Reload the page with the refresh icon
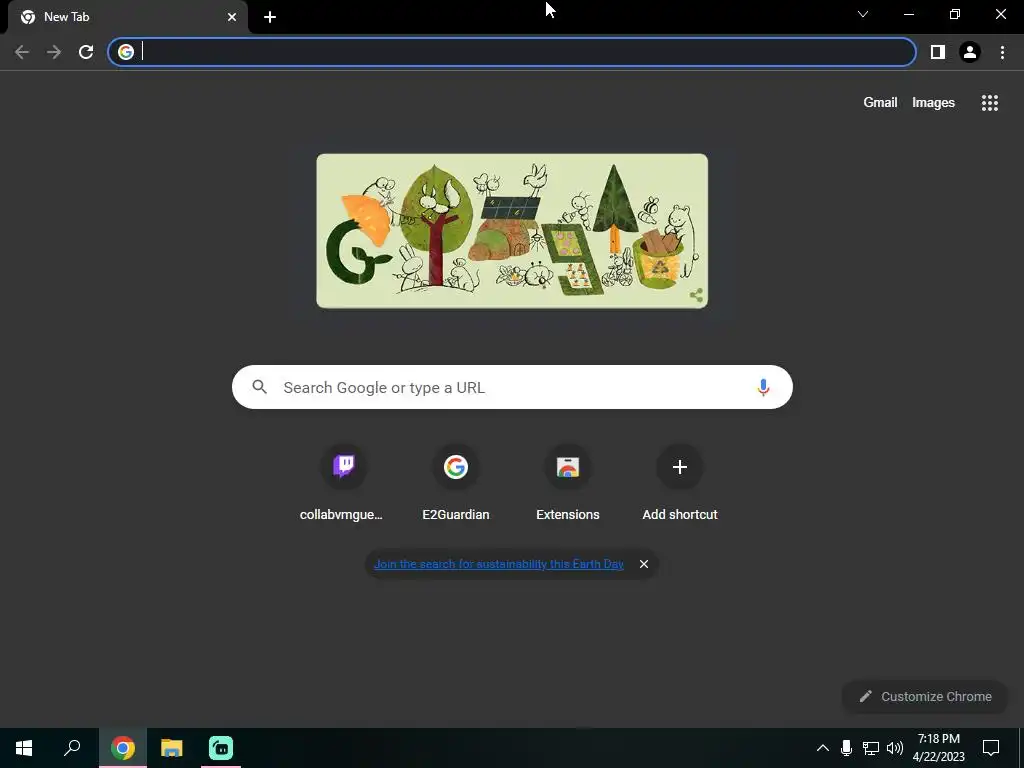The height and width of the screenshot is (768, 1024). pyautogui.click(x=86, y=52)
